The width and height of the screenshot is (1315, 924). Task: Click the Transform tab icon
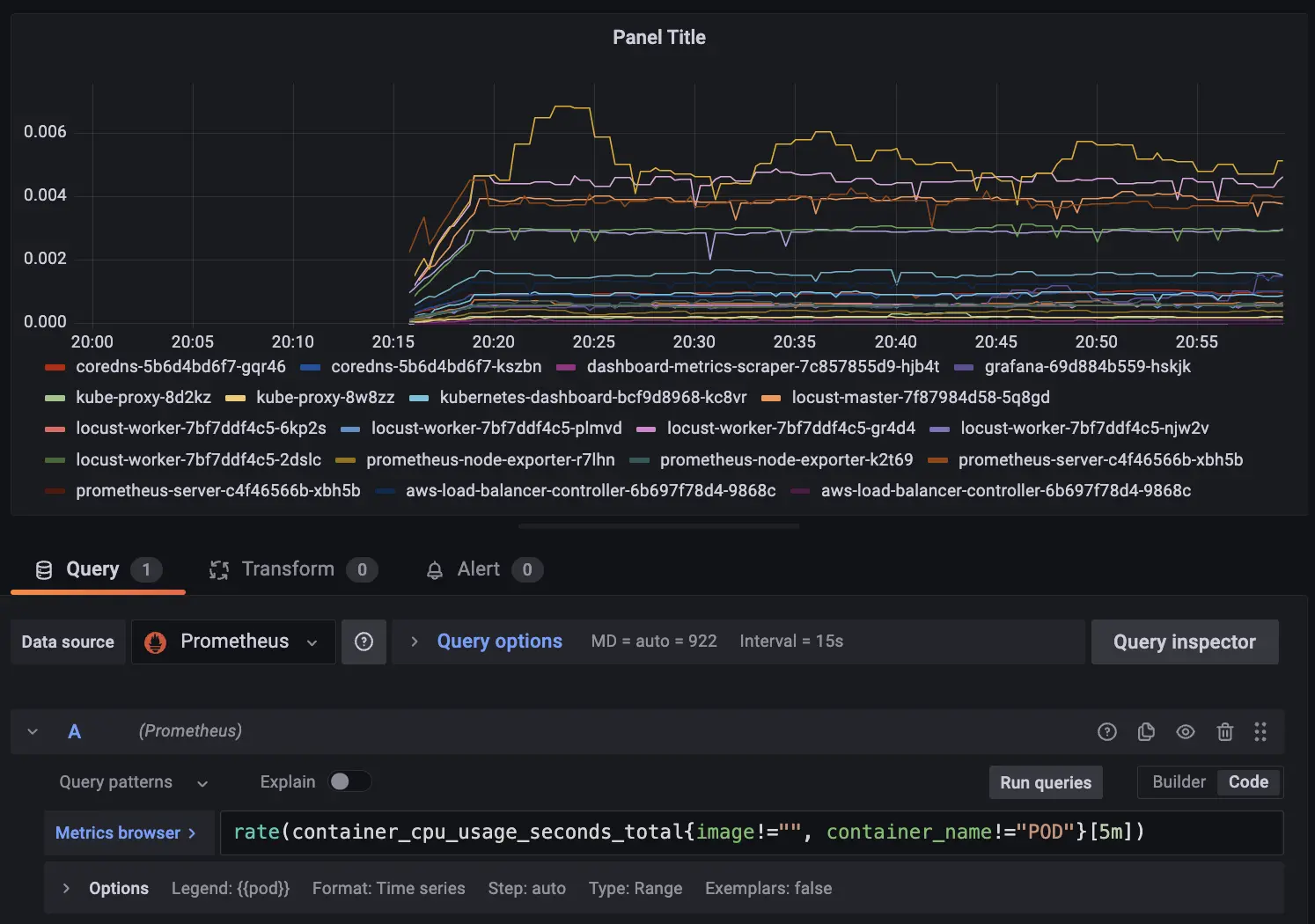tap(219, 570)
